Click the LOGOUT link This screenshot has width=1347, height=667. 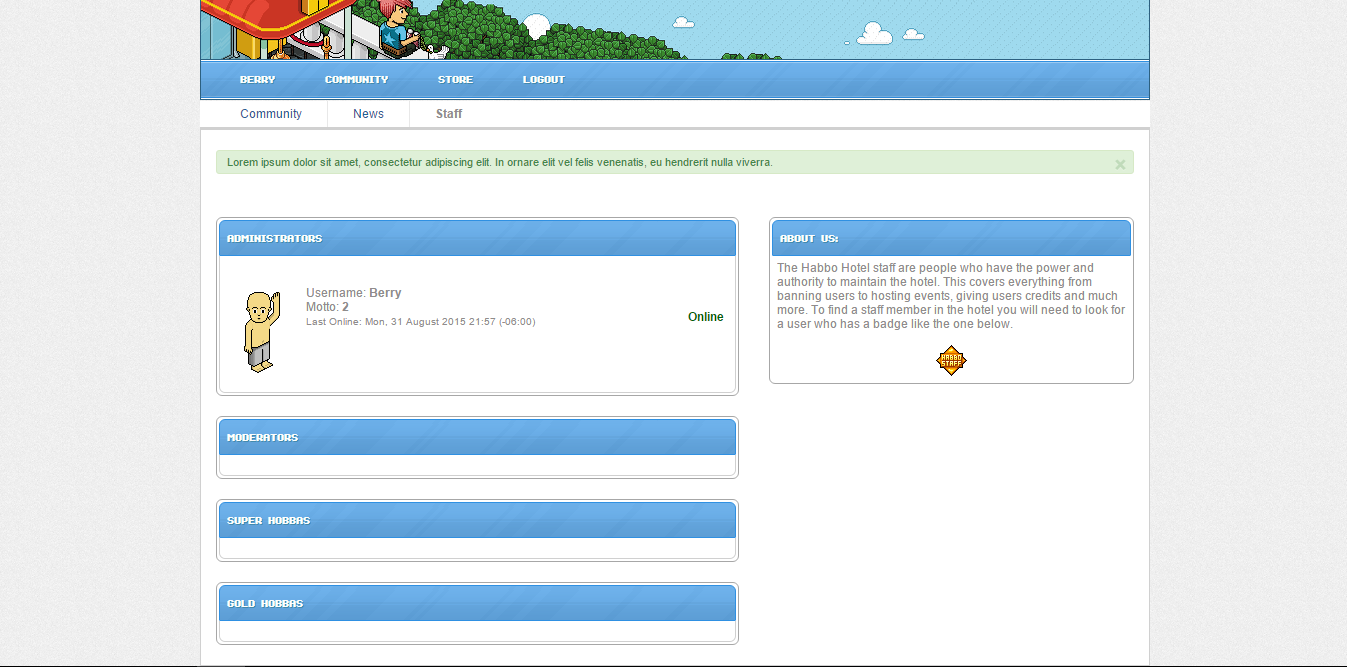coord(543,79)
